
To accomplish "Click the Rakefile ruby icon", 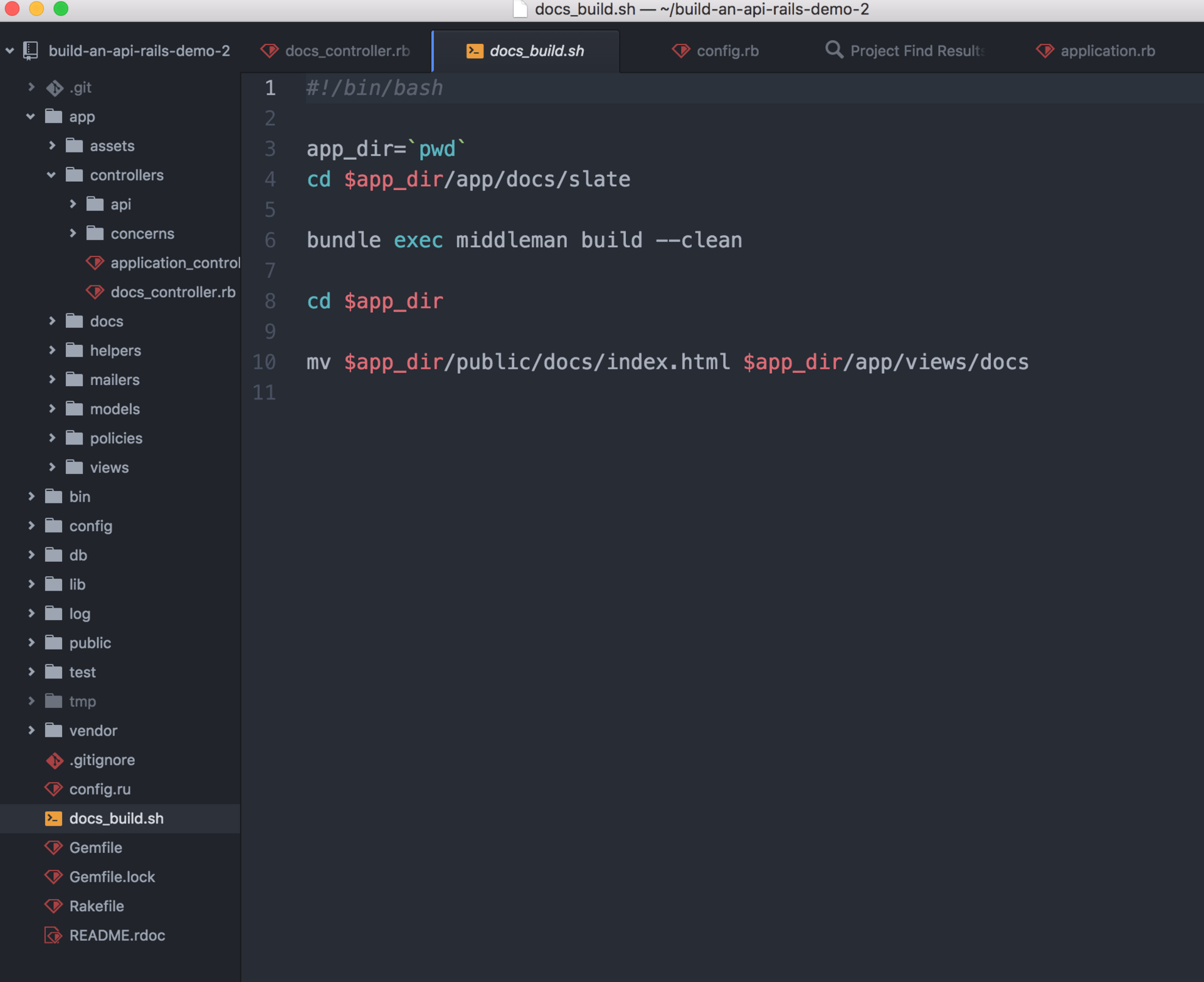I will click(54, 906).
